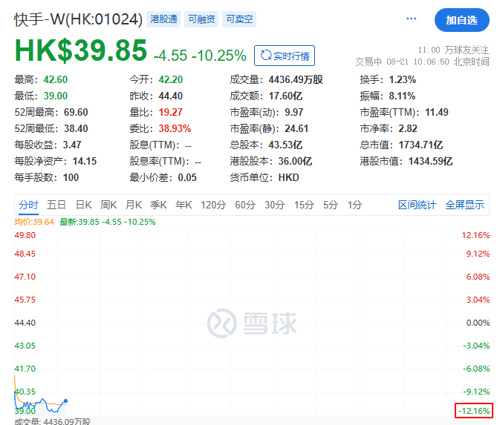Screen dimensions: 500x425
Task: Click the 市盈率(TTM) value 11.49
Action: coord(437,112)
